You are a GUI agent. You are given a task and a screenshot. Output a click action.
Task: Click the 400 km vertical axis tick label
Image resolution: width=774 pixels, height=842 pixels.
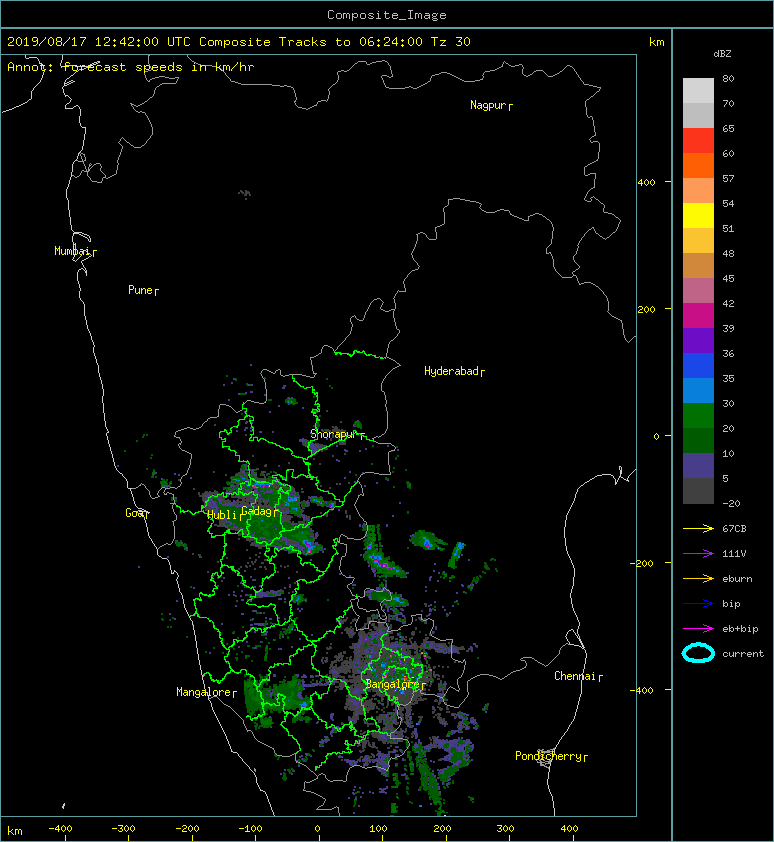tap(646, 183)
